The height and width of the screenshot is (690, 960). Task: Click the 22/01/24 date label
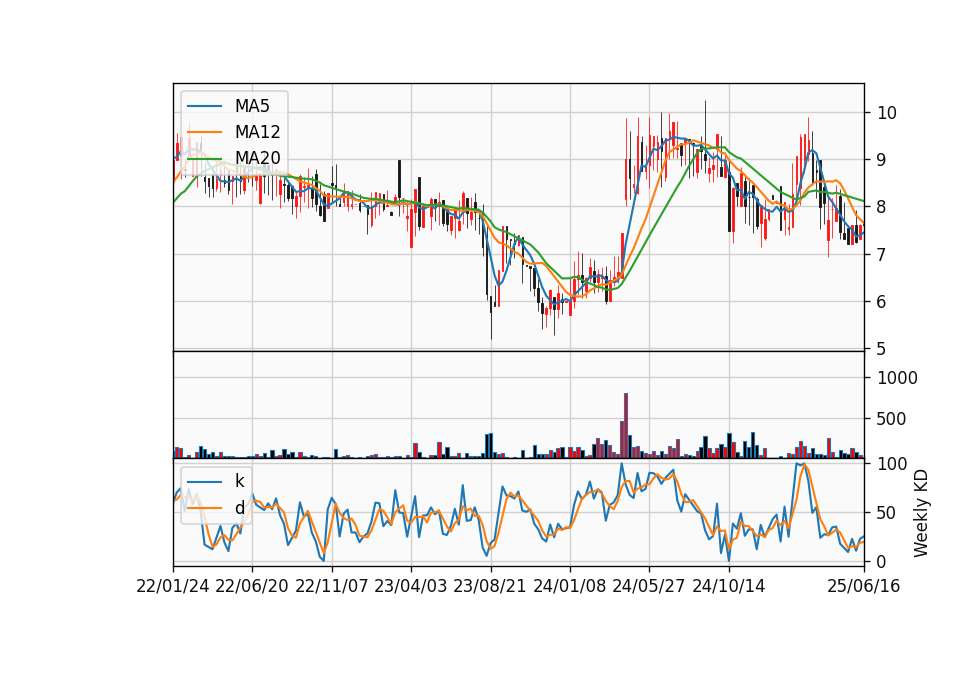click(x=173, y=586)
